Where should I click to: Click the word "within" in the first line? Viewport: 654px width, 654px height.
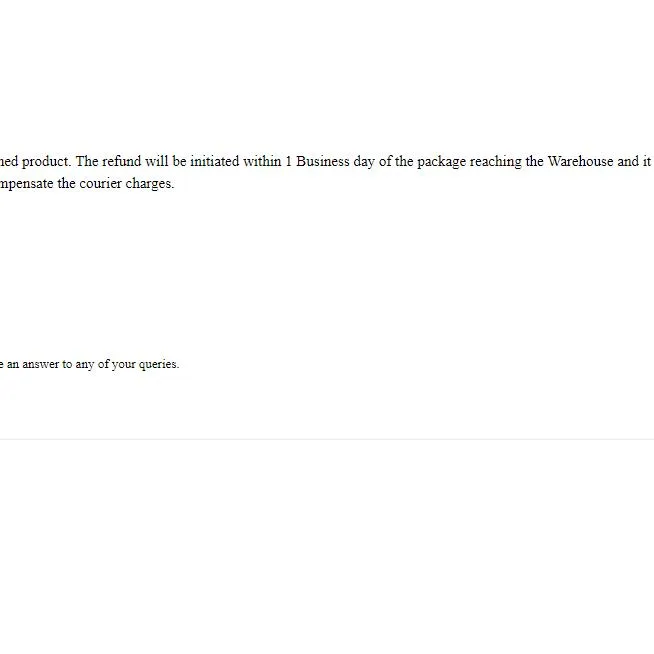(x=262, y=161)
